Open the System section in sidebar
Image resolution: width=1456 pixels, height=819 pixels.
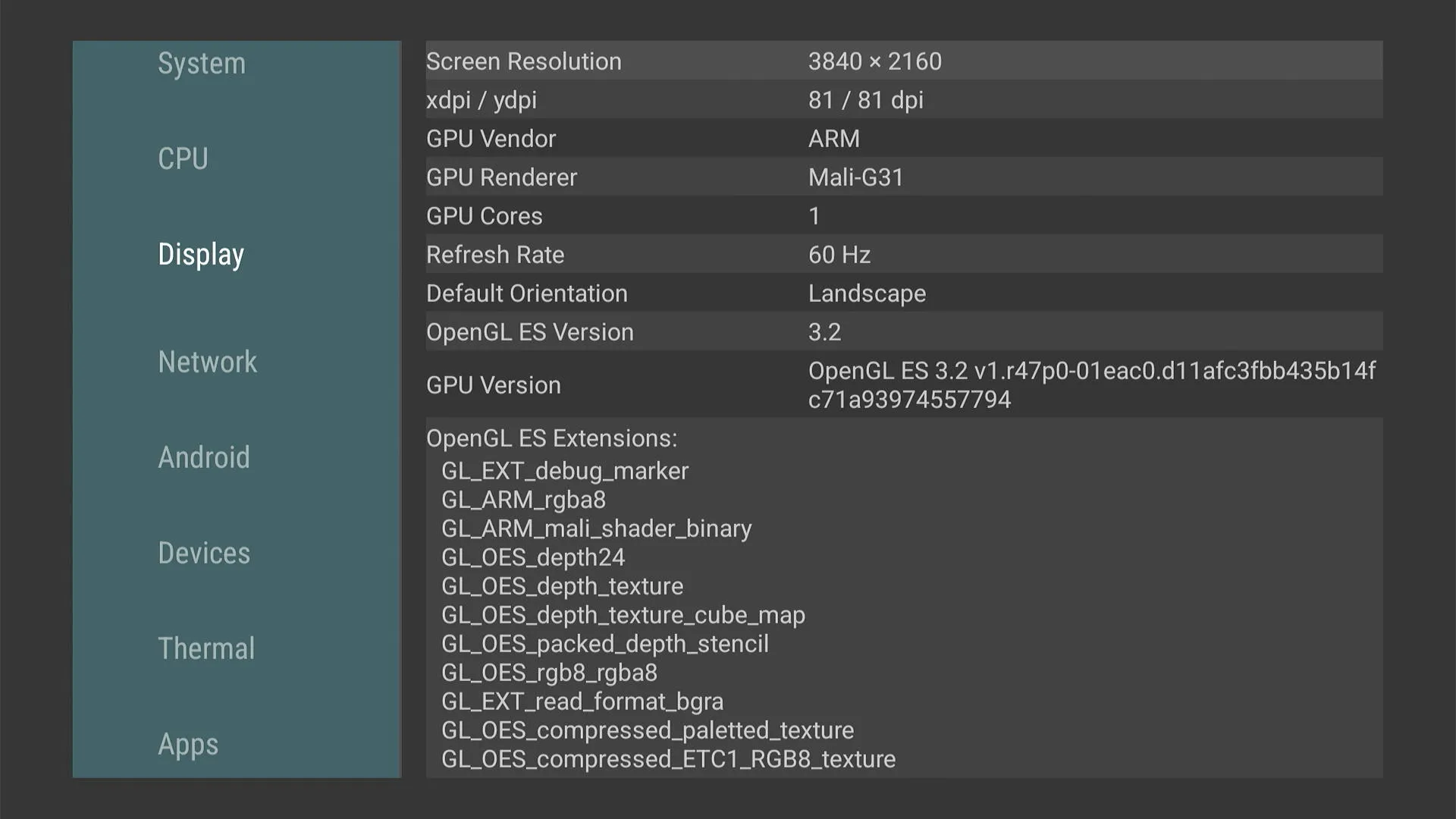(202, 64)
